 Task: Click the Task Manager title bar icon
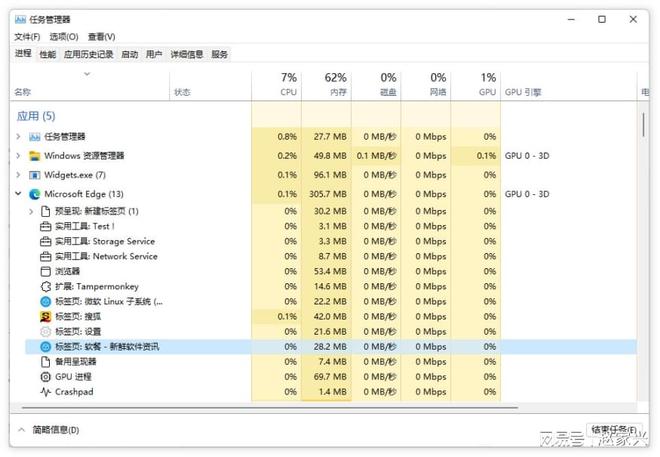(x=20, y=19)
